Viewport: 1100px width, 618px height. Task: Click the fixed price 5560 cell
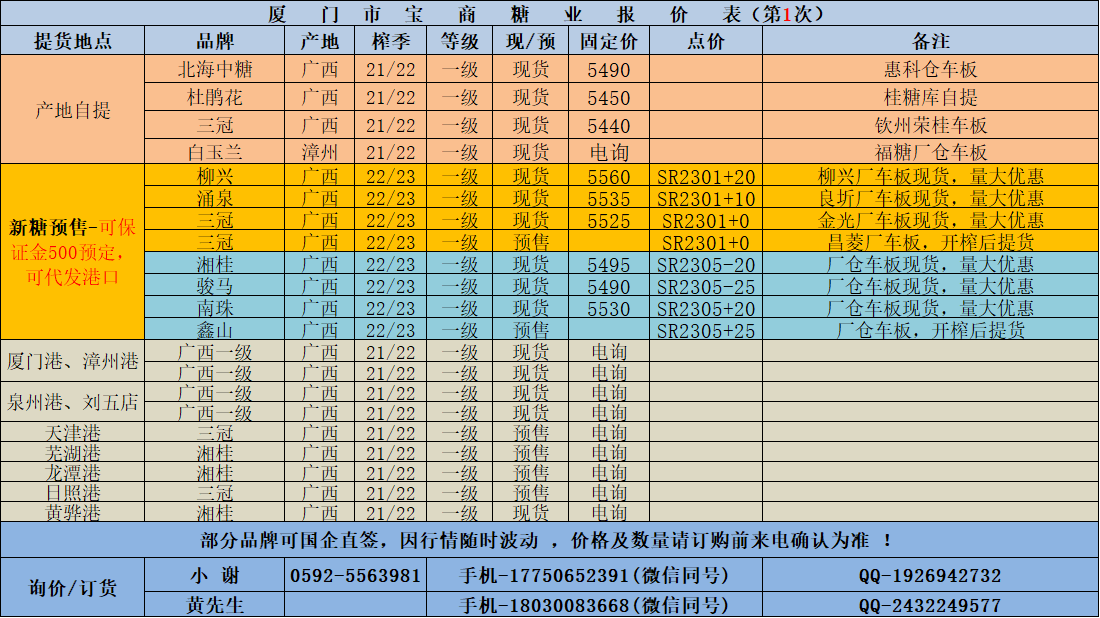(609, 176)
